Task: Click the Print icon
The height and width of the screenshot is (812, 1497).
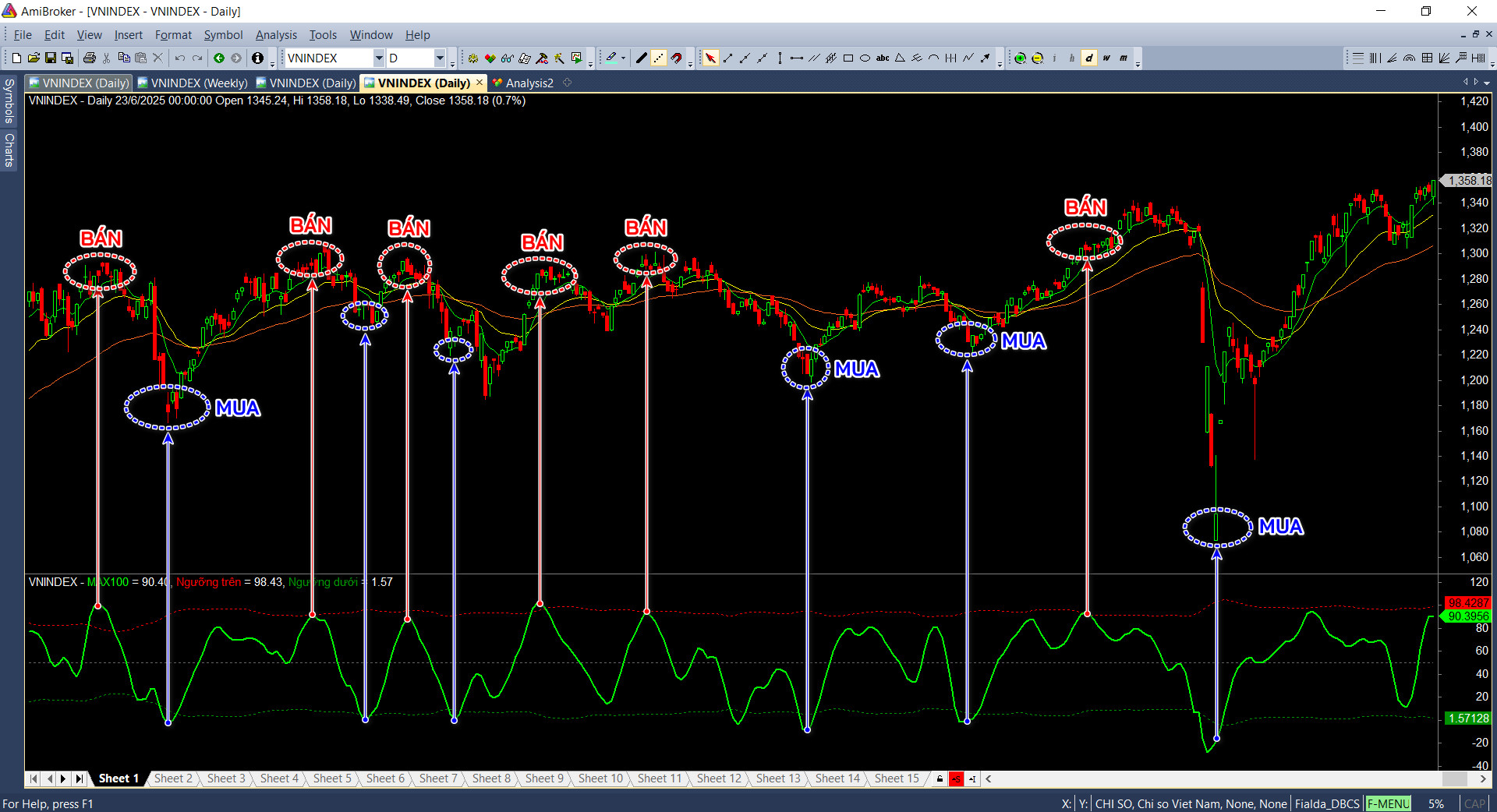Action: point(89,58)
